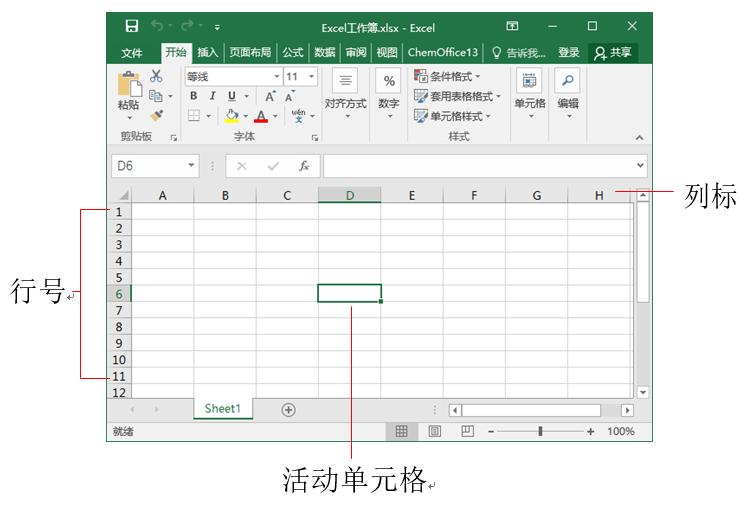Switch to Normal view icon
This screenshot has width=755, height=510.
(x=402, y=431)
